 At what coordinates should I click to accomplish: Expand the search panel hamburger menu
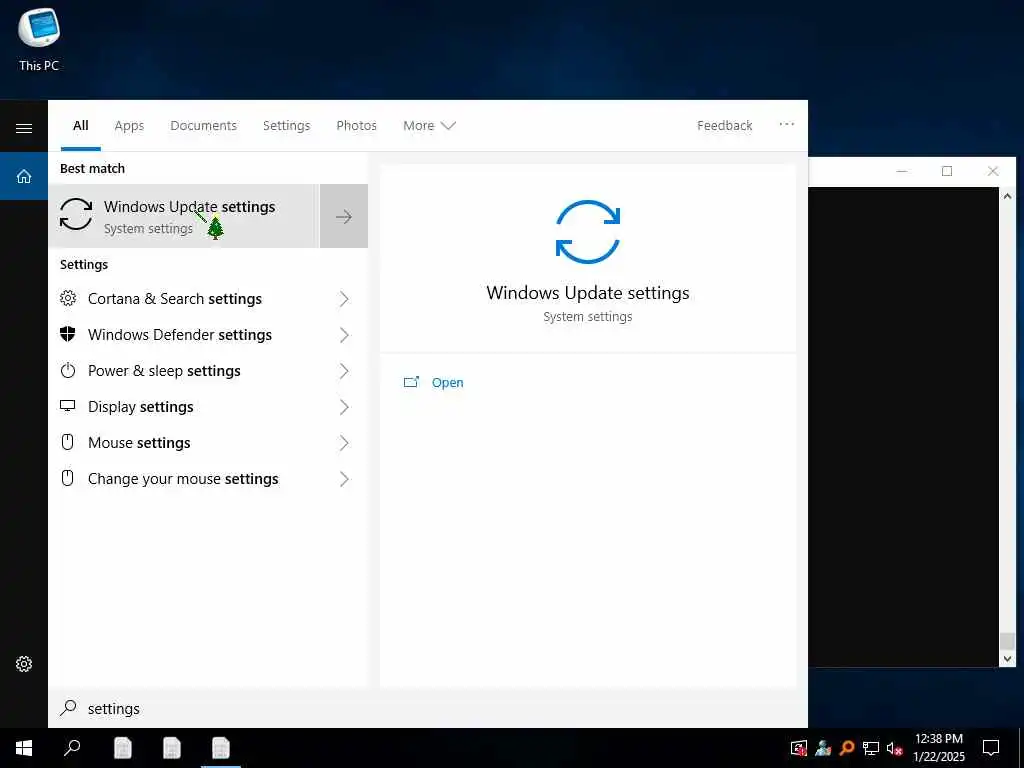tap(24, 128)
